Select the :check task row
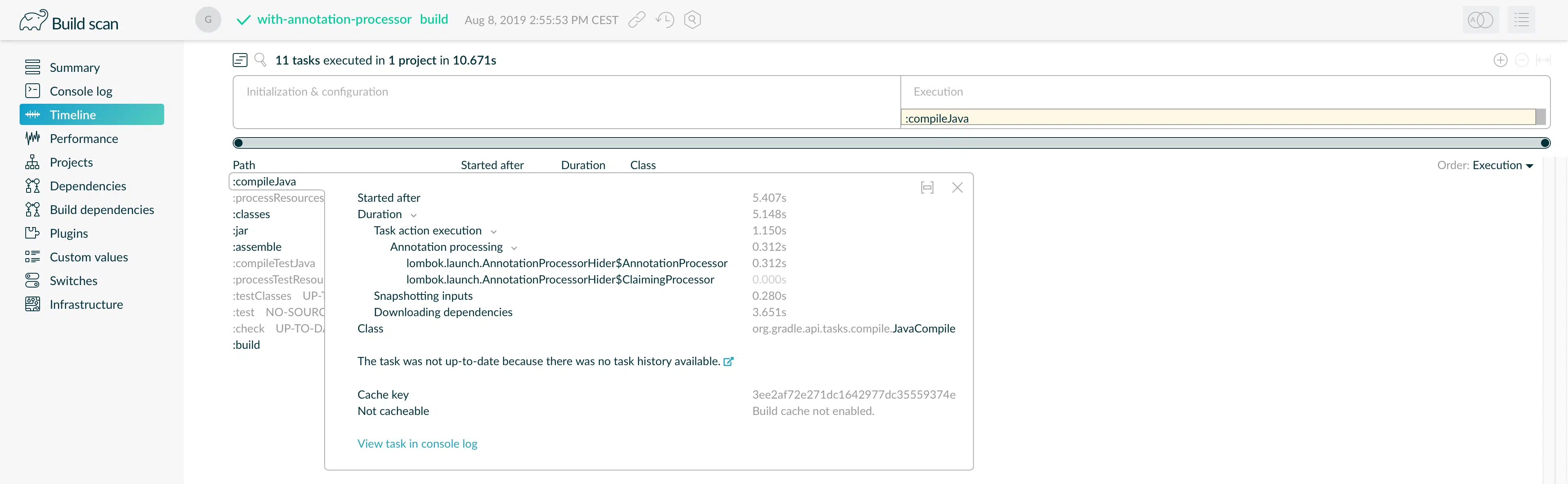Screen dimensions: 1568x484 [278, 329]
